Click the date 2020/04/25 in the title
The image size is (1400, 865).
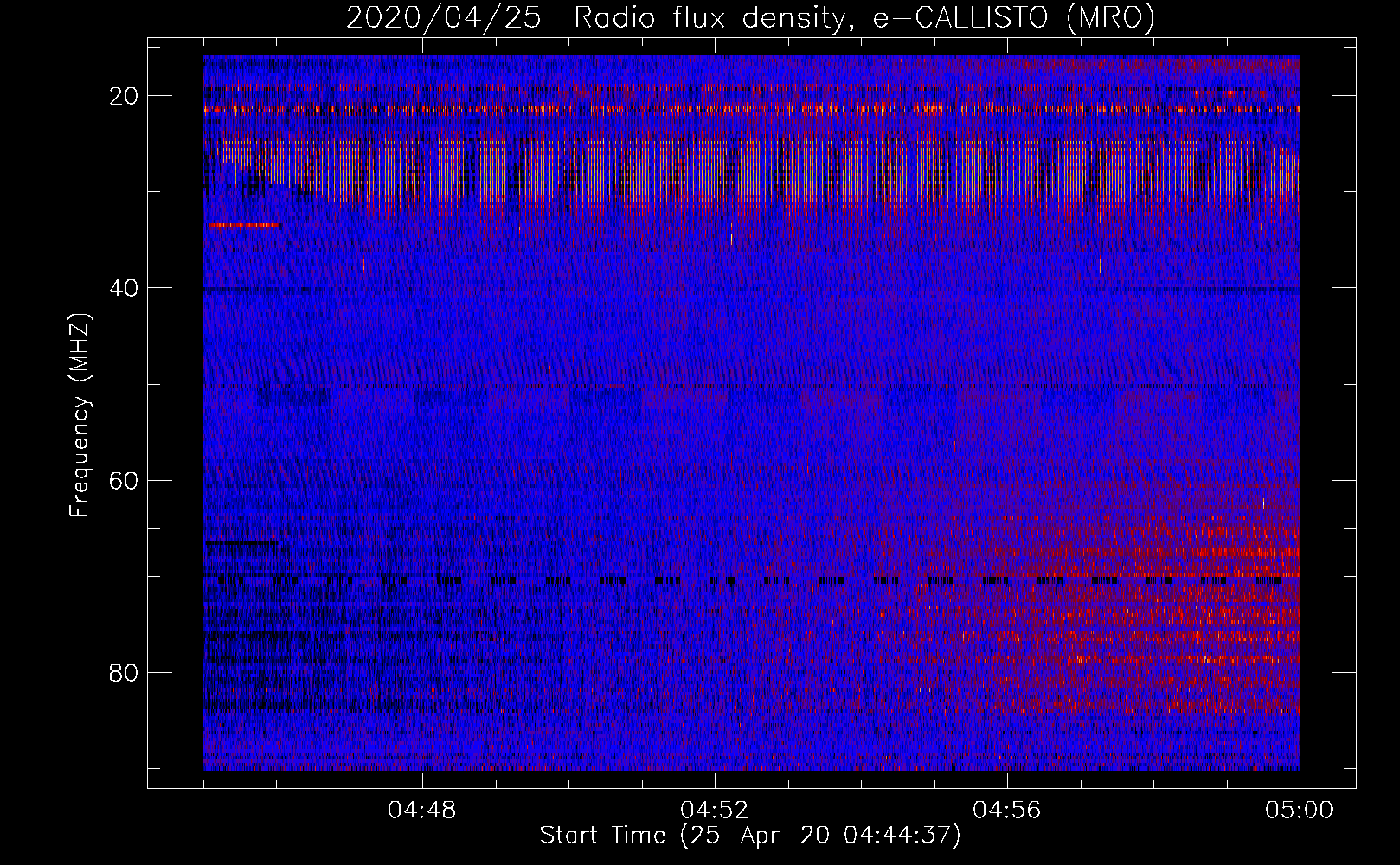pos(444,17)
